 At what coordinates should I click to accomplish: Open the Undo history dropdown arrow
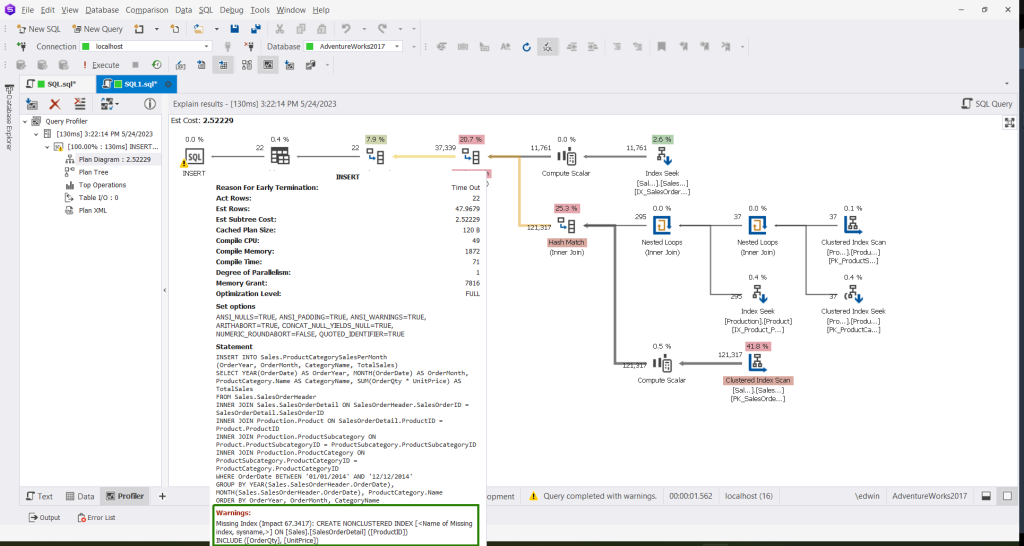364,29
